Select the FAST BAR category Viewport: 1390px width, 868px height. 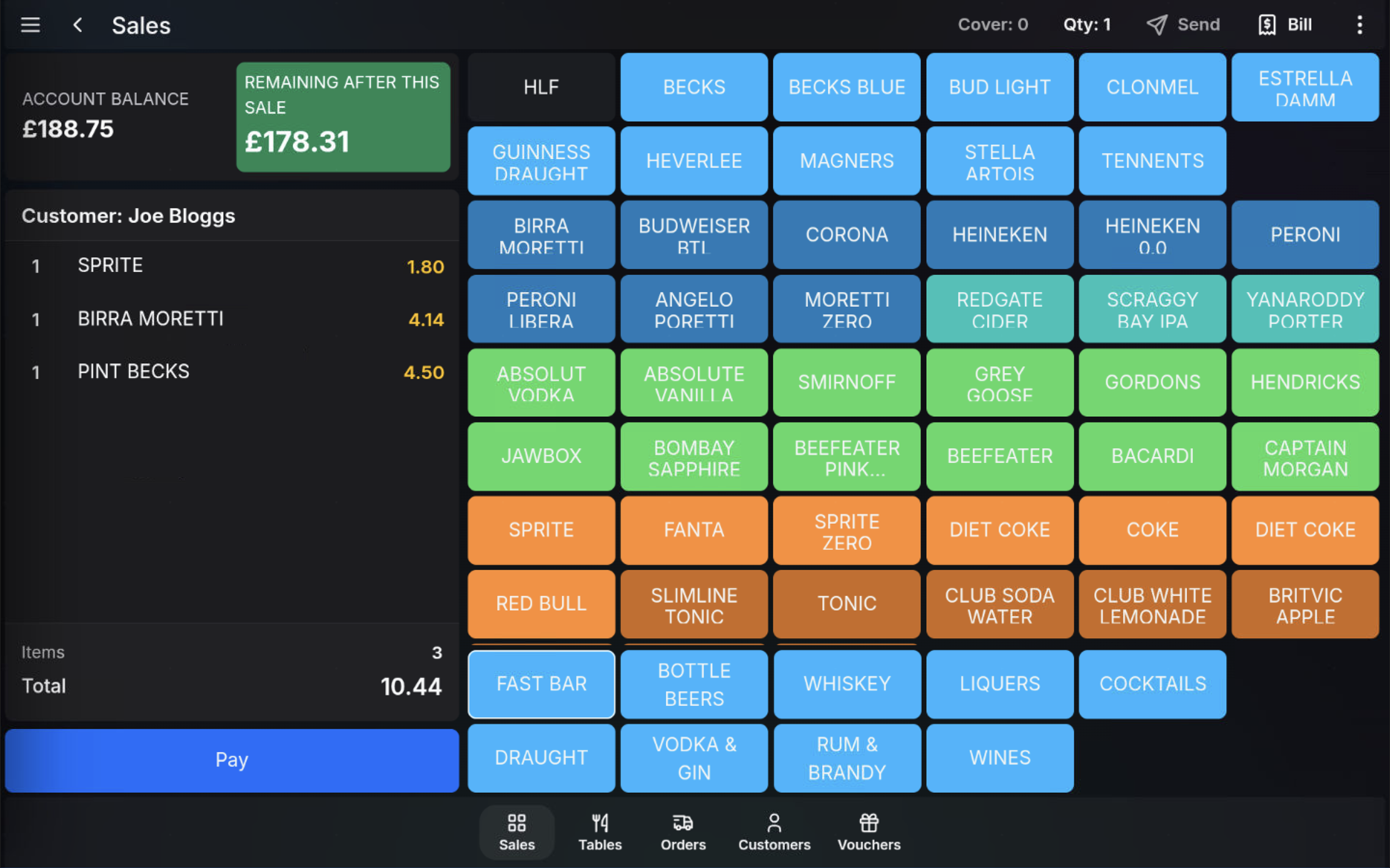click(542, 684)
